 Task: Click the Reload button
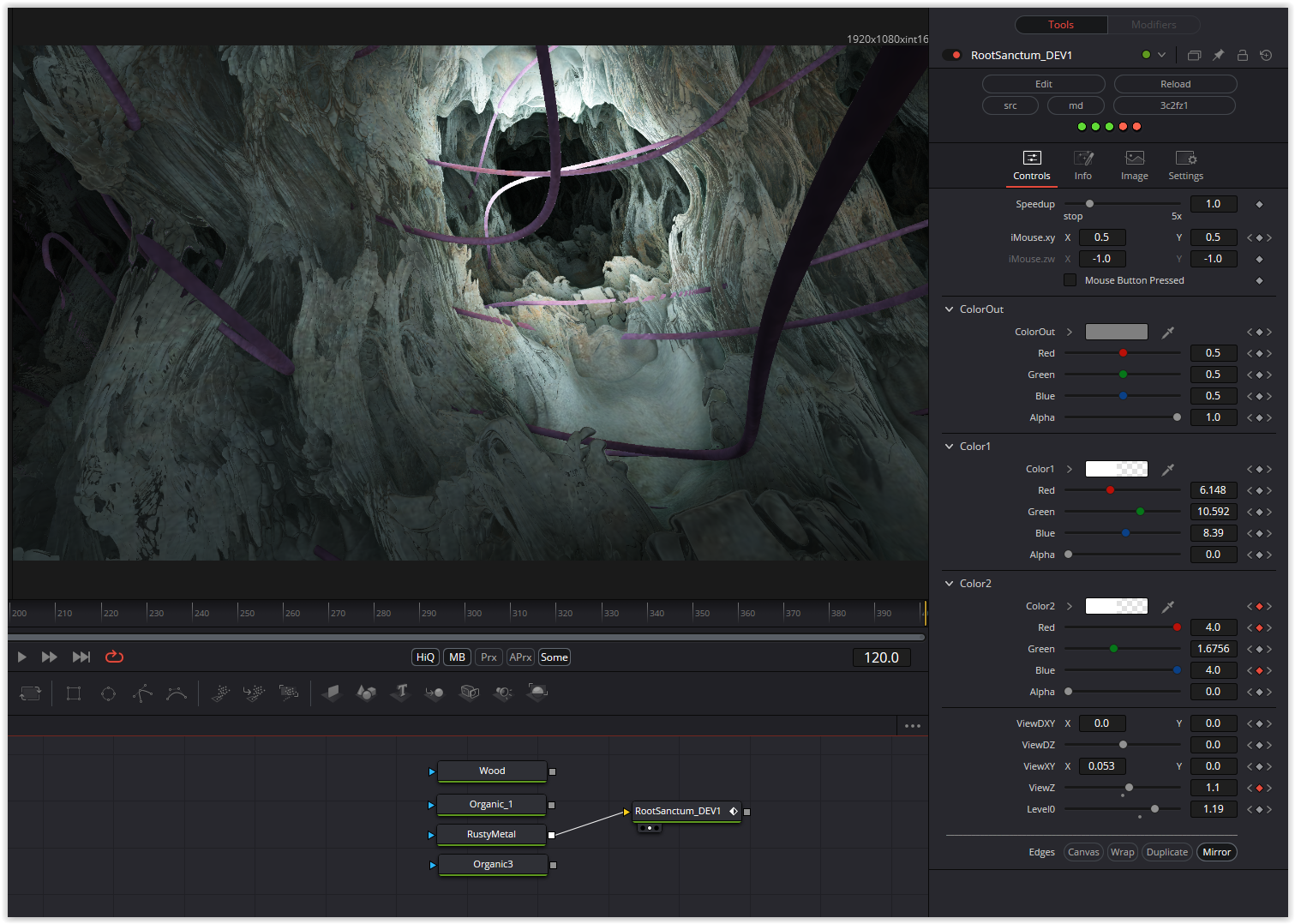pyautogui.click(x=1175, y=84)
